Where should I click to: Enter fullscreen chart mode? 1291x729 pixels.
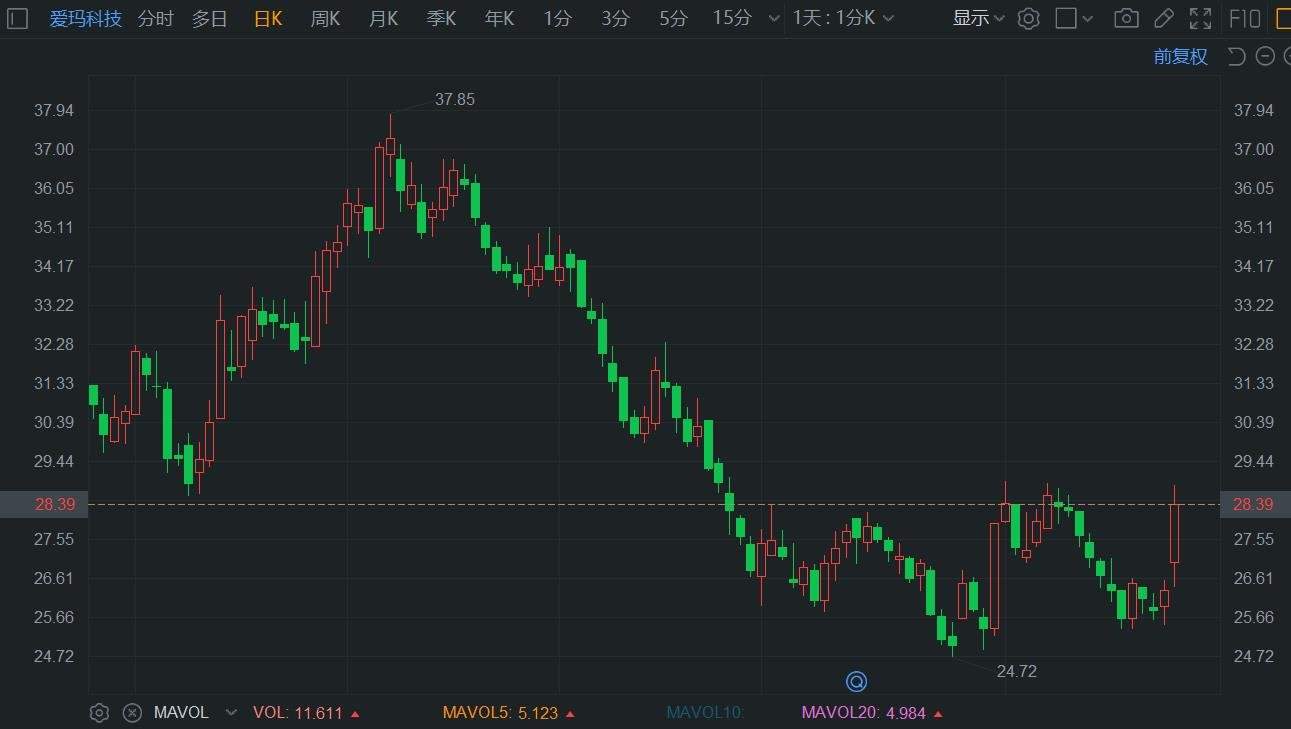(x=1200, y=18)
